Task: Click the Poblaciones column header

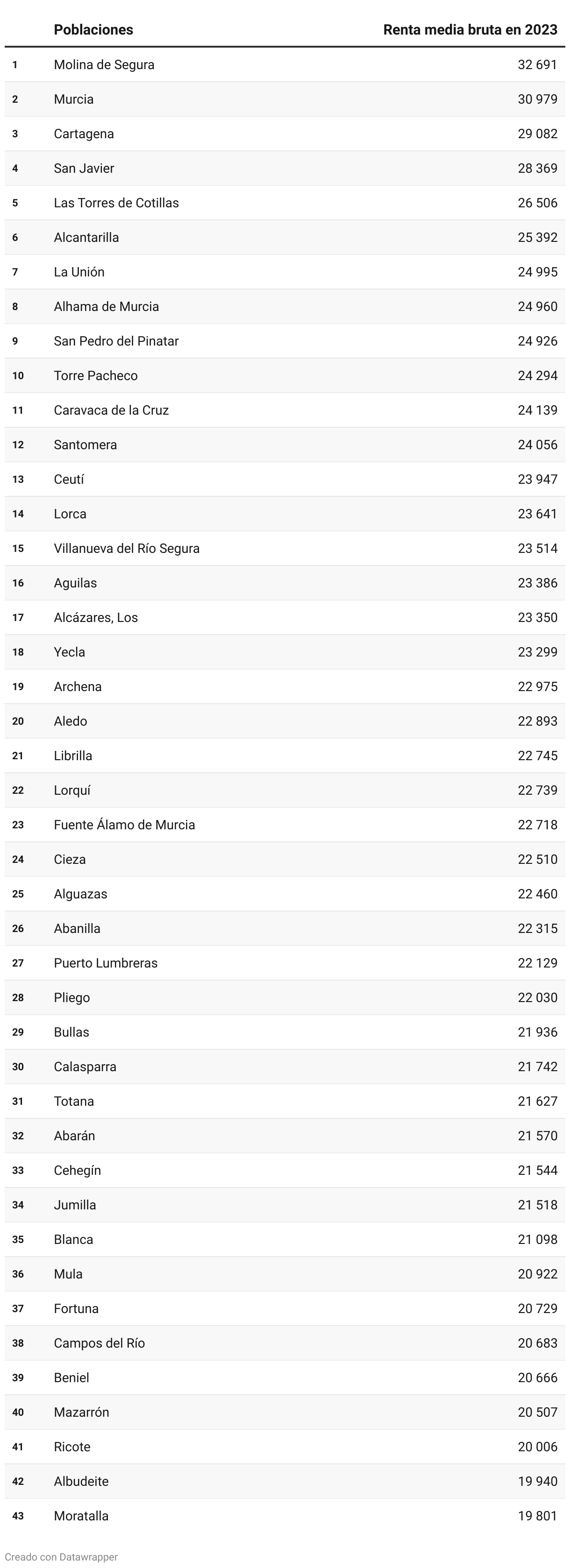Action: pyautogui.click(x=93, y=30)
